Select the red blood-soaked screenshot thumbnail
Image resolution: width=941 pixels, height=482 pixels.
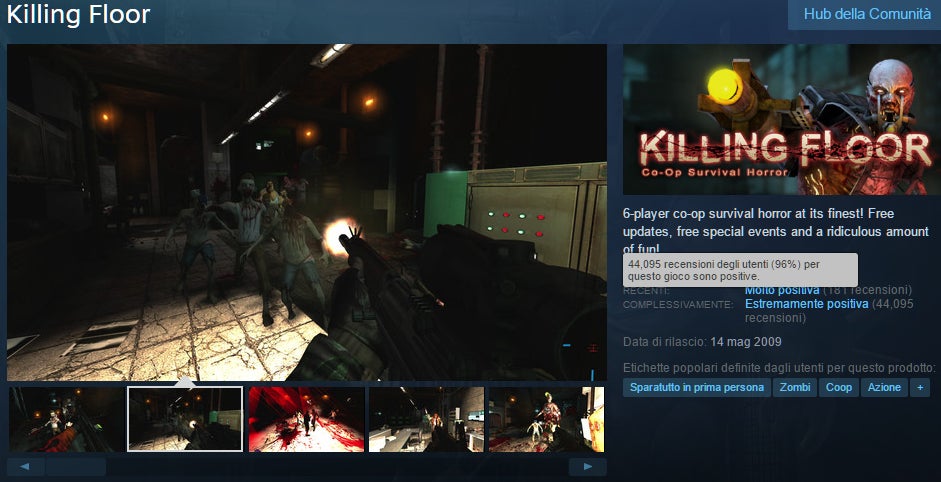306,419
